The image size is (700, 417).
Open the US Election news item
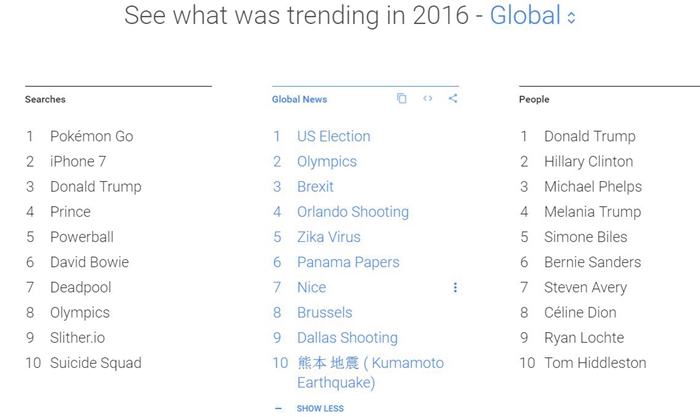pyautogui.click(x=333, y=137)
